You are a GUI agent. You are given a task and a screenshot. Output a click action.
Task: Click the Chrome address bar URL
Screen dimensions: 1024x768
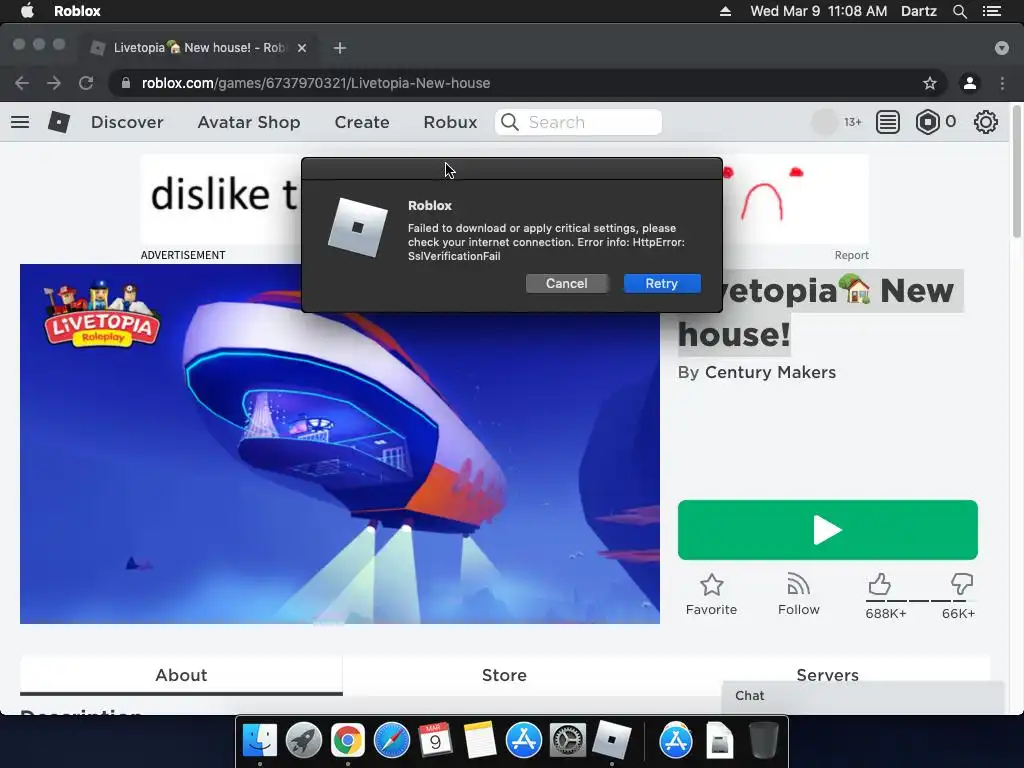316,83
